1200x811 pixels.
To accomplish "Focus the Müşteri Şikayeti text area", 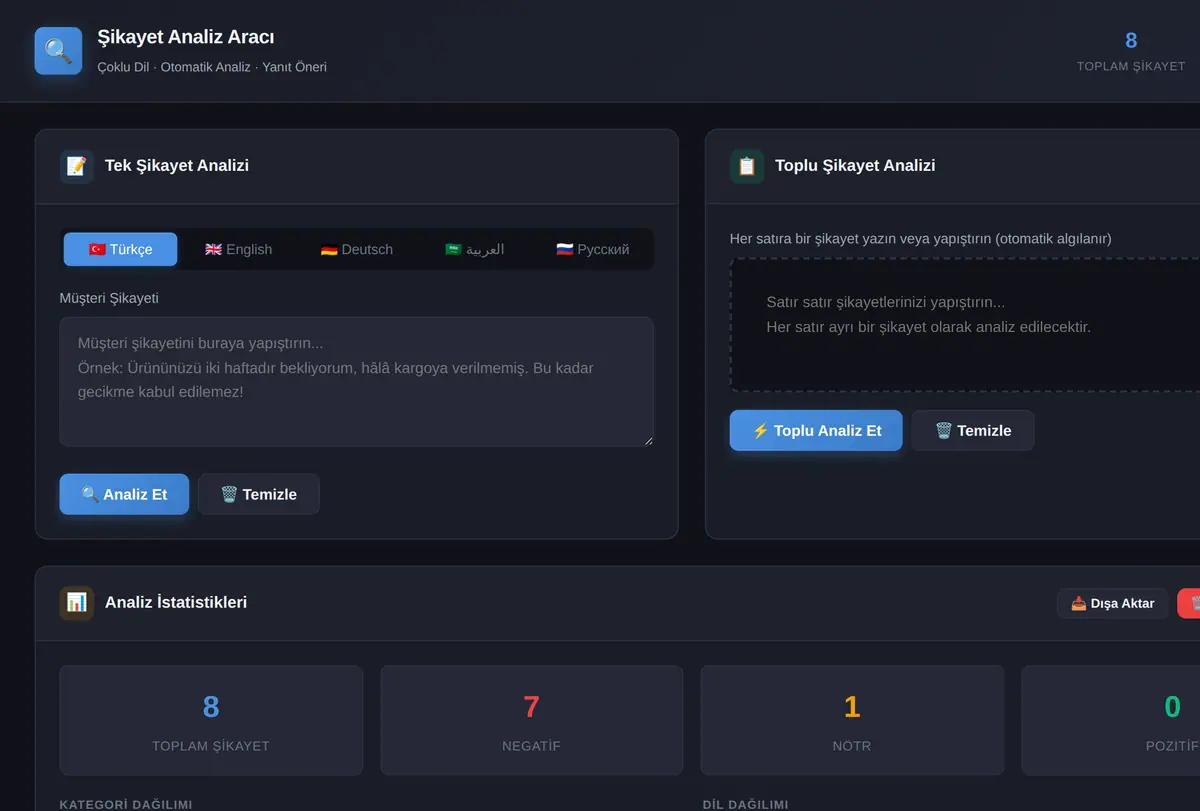I will (x=356, y=382).
